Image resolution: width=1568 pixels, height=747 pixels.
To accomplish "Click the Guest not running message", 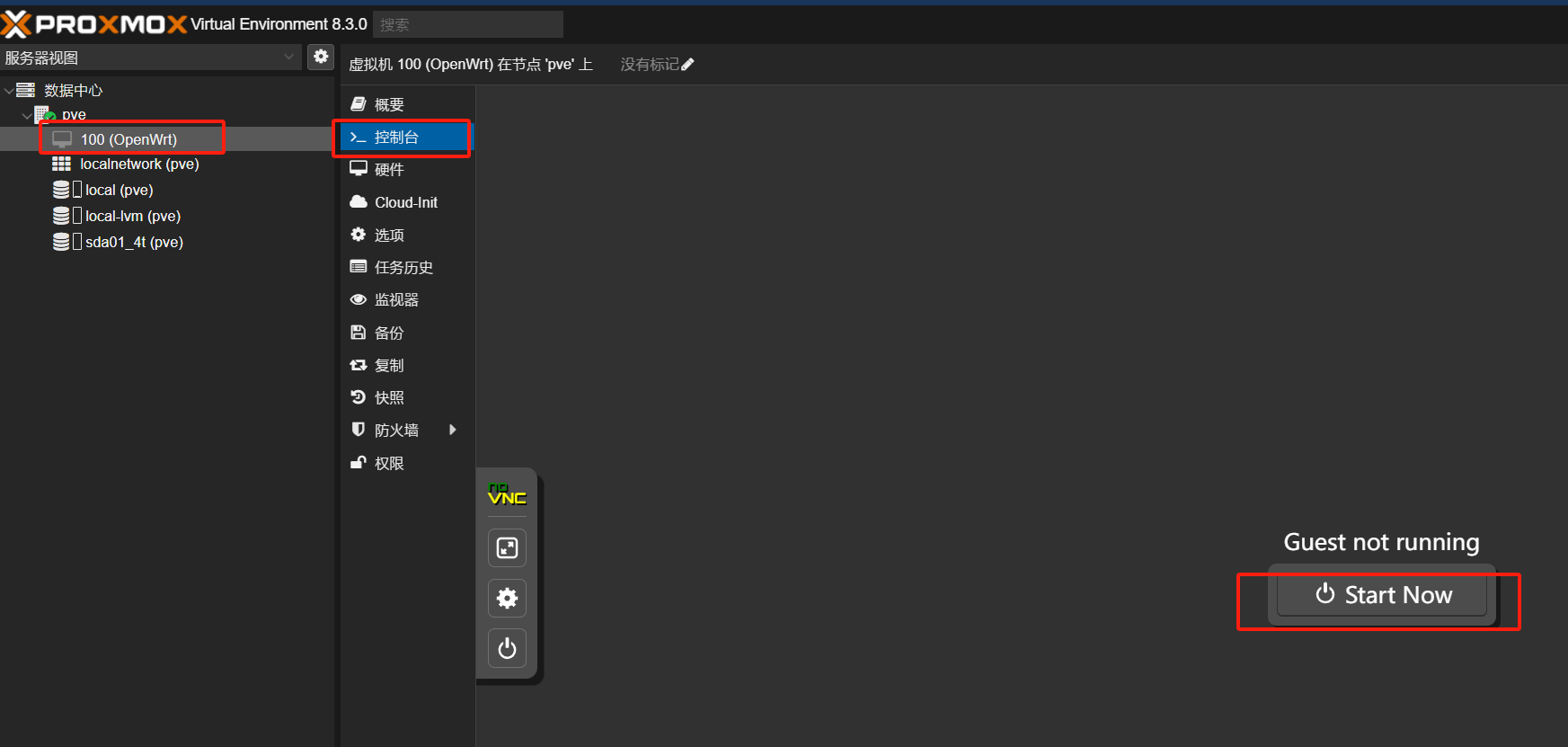I will coord(1381,542).
